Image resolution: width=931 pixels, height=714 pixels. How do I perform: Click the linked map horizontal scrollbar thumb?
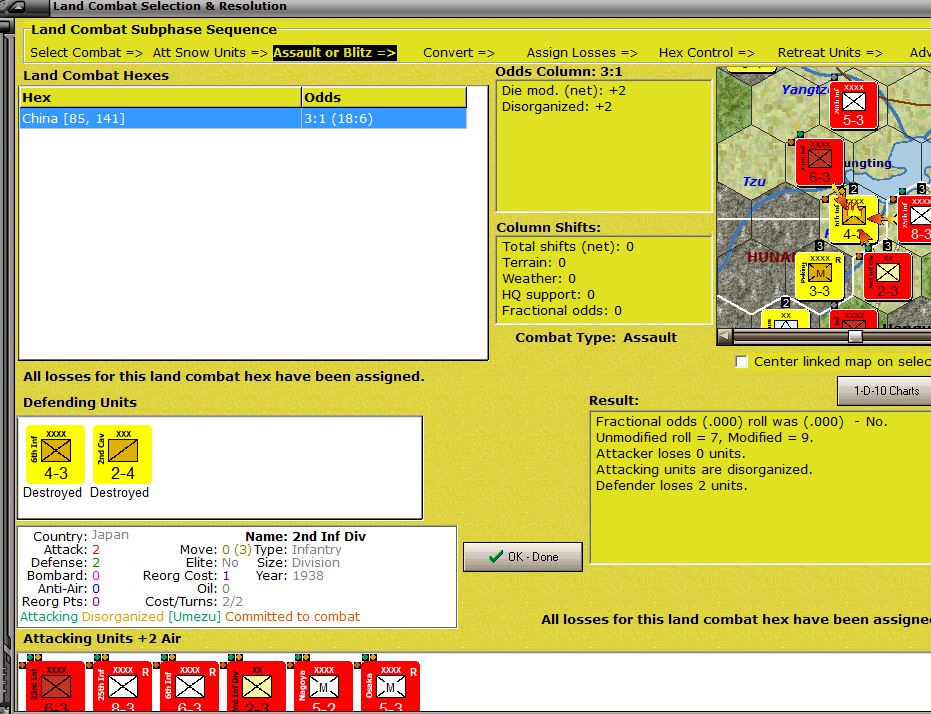click(x=855, y=337)
